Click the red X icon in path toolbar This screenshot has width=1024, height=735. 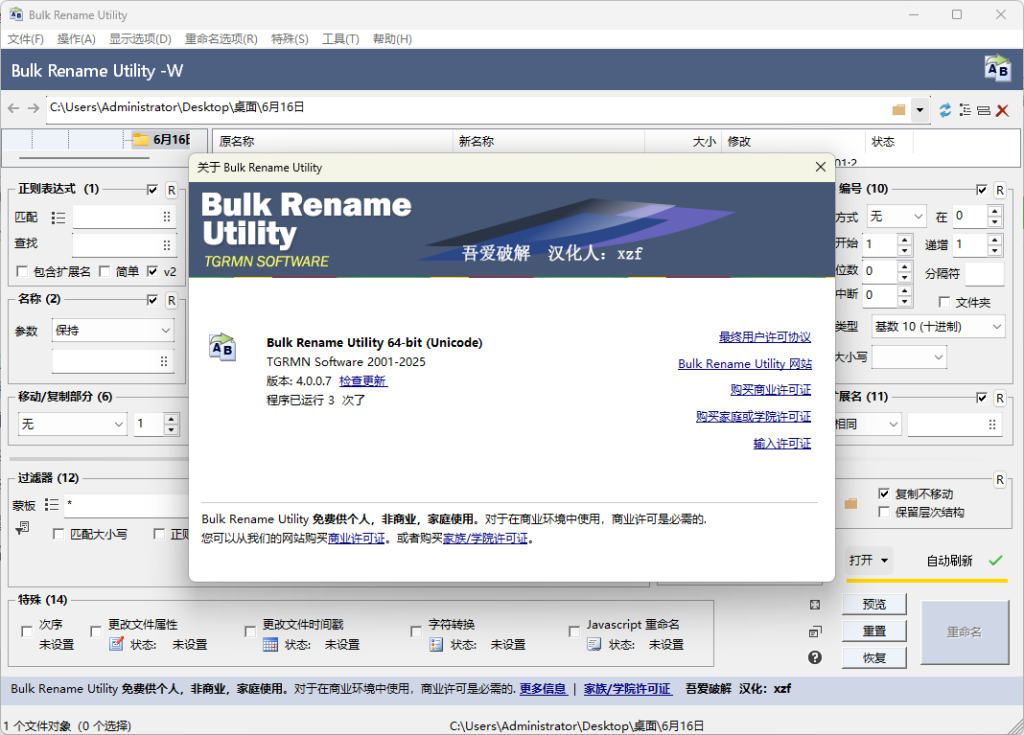(x=1002, y=110)
